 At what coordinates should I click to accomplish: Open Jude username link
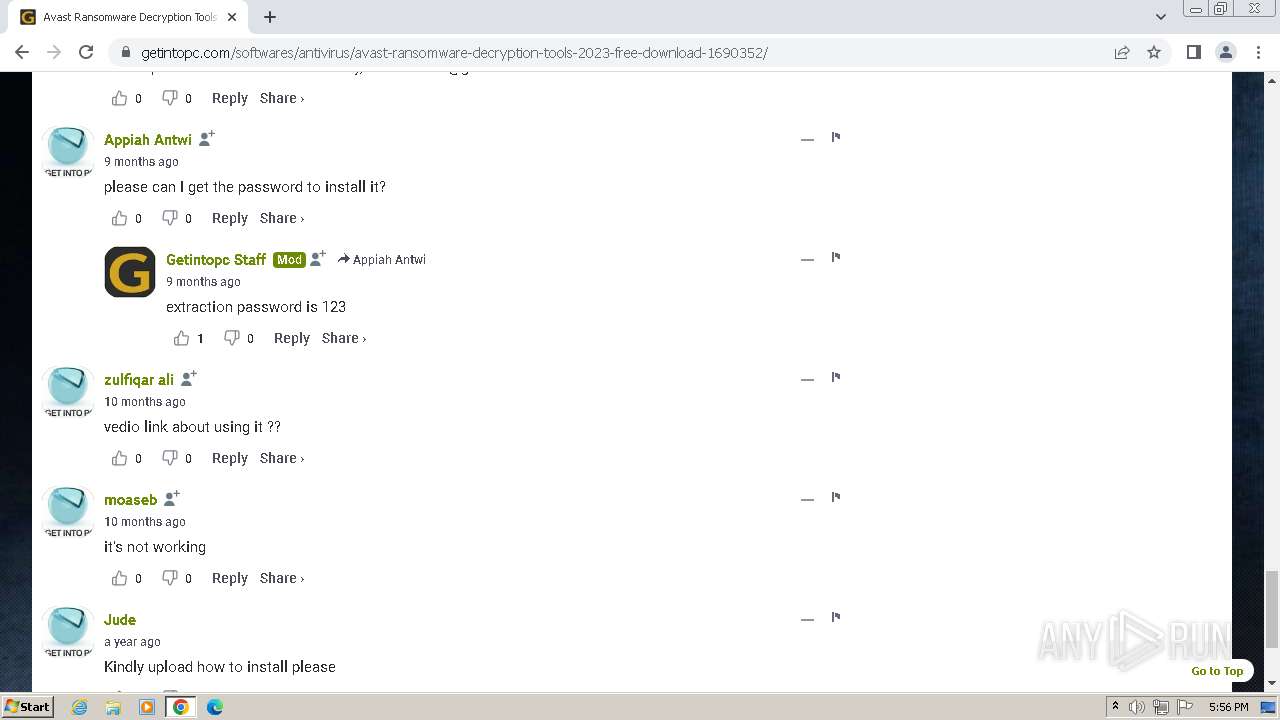(x=120, y=620)
